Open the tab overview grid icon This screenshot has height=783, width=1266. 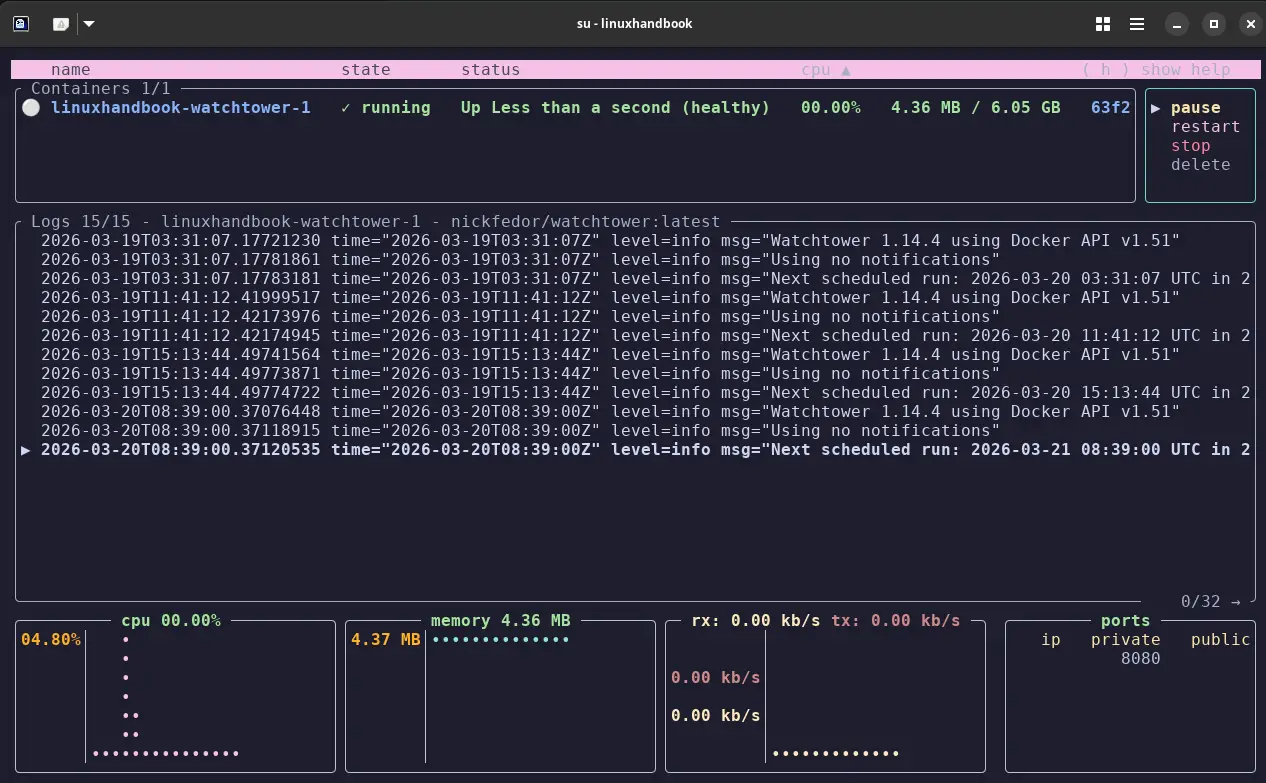pos(1102,23)
